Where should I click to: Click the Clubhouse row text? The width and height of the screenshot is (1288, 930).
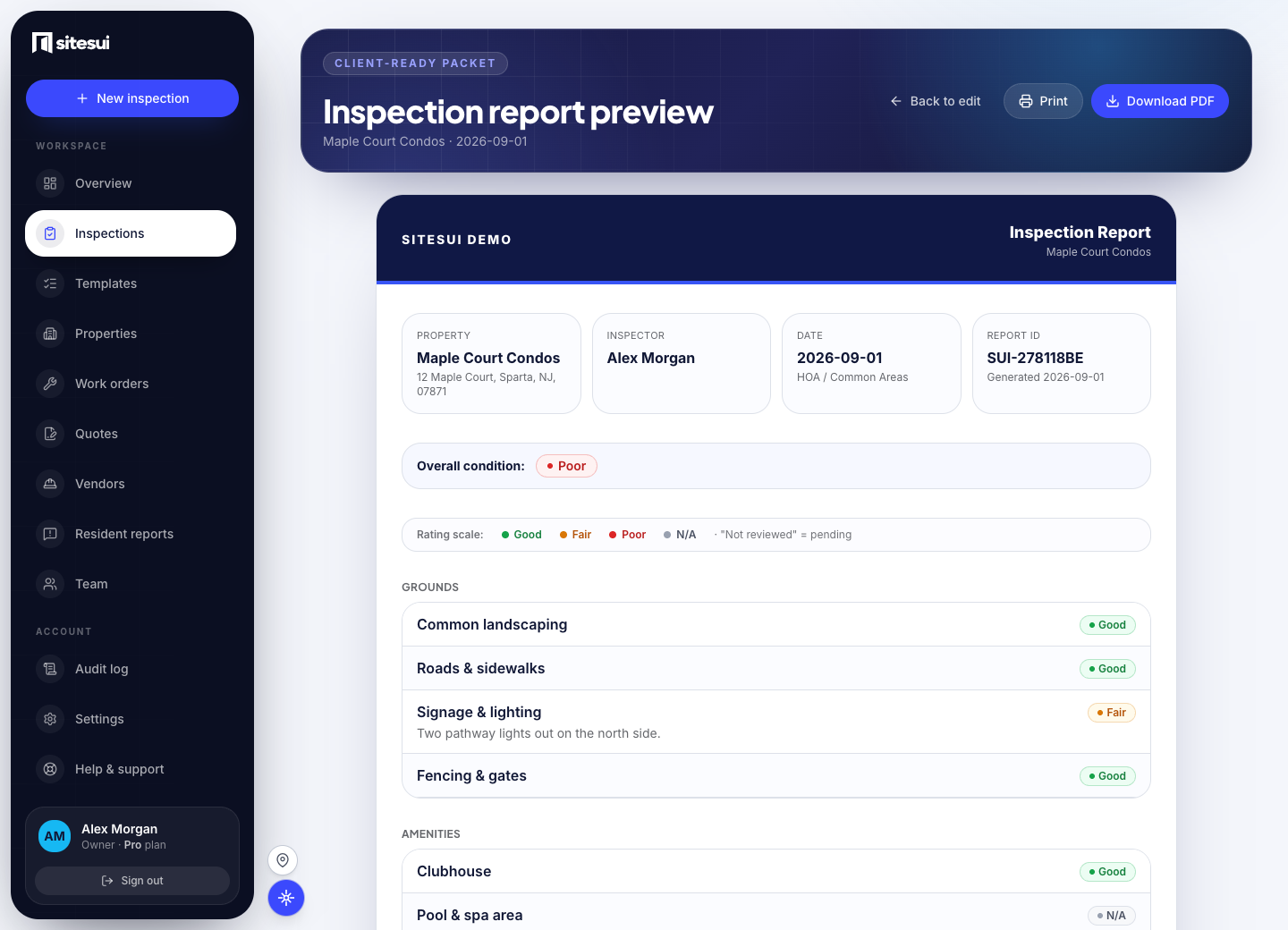(453, 871)
